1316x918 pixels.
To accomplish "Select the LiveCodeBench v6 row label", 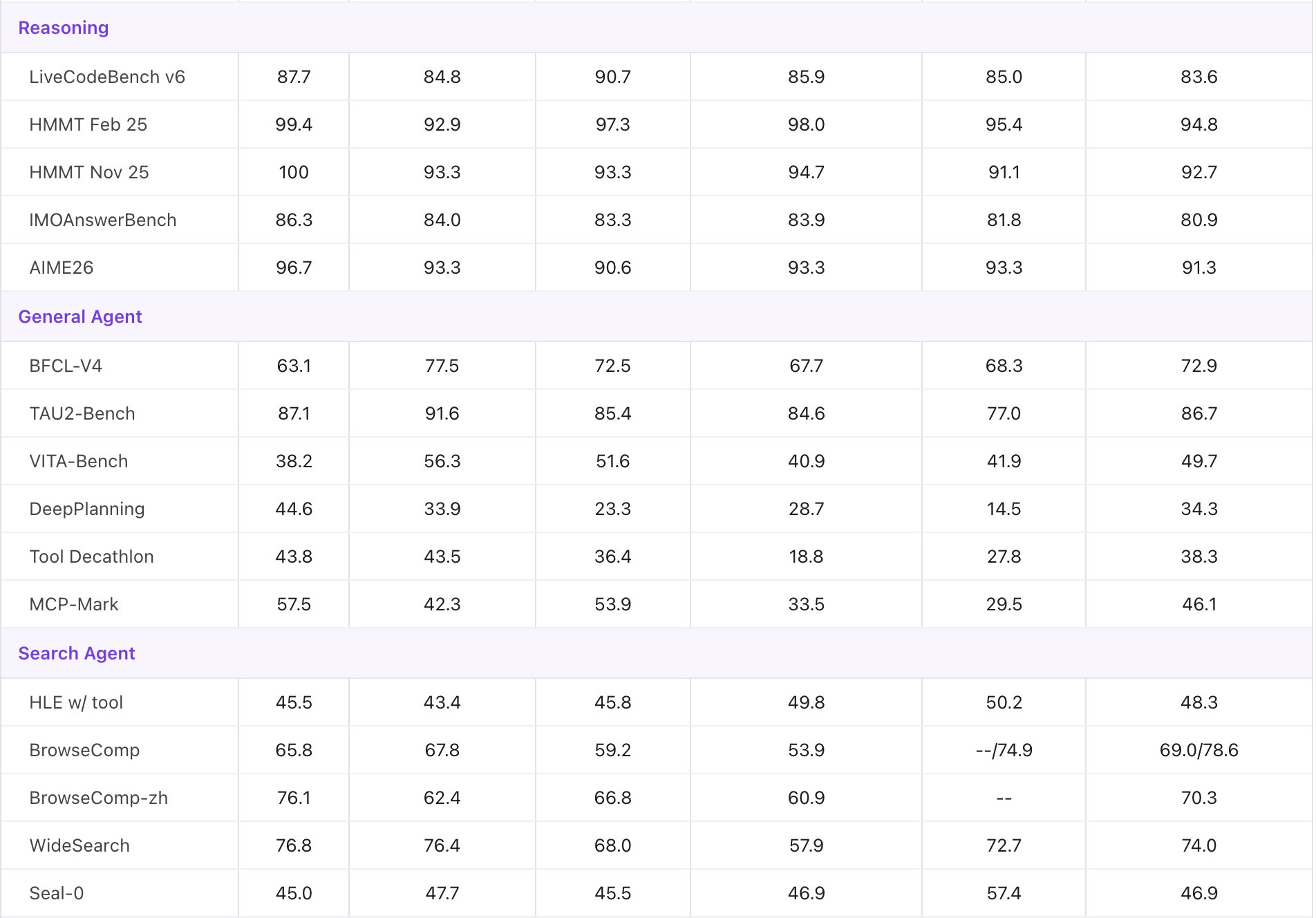I will click(107, 77).
